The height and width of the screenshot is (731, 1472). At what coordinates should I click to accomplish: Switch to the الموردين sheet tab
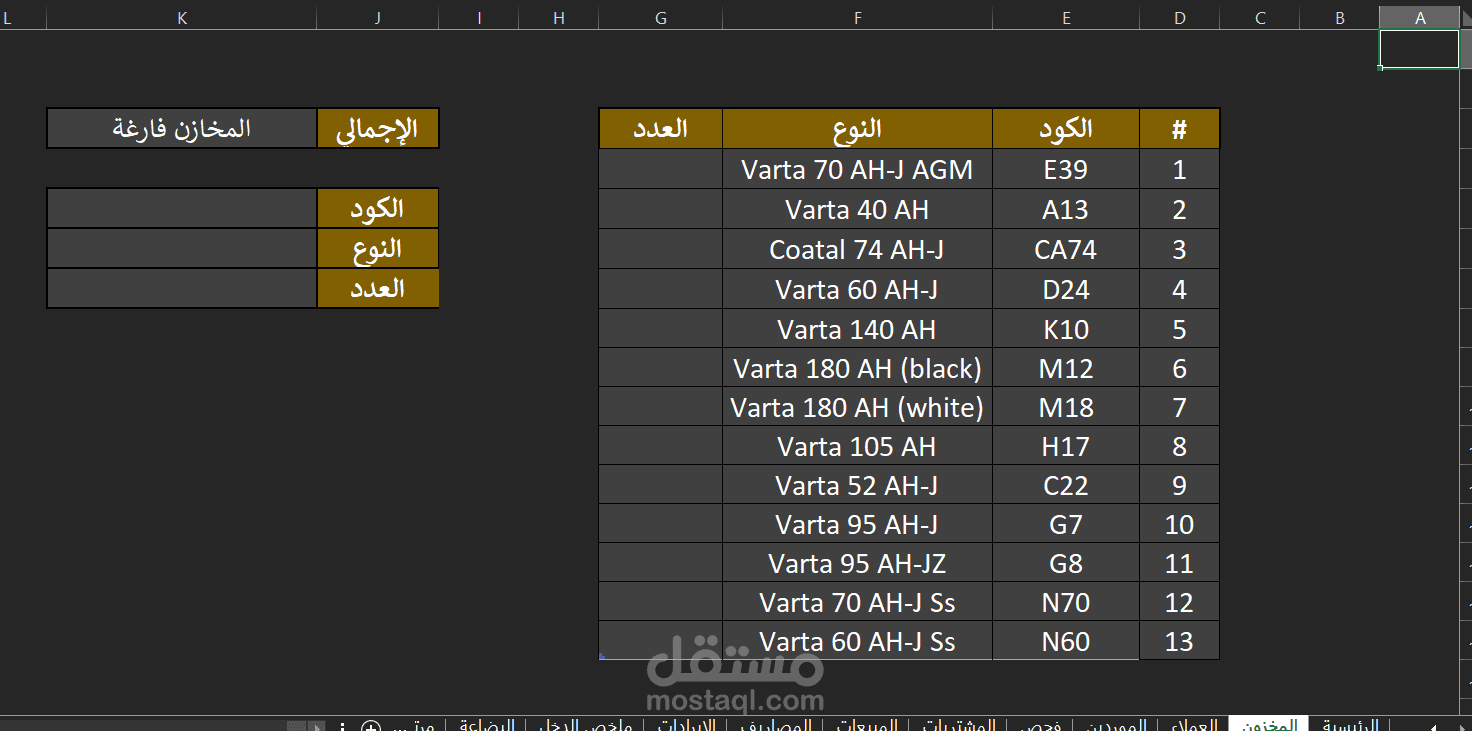pyautogui.click(x=1115, y=726)
